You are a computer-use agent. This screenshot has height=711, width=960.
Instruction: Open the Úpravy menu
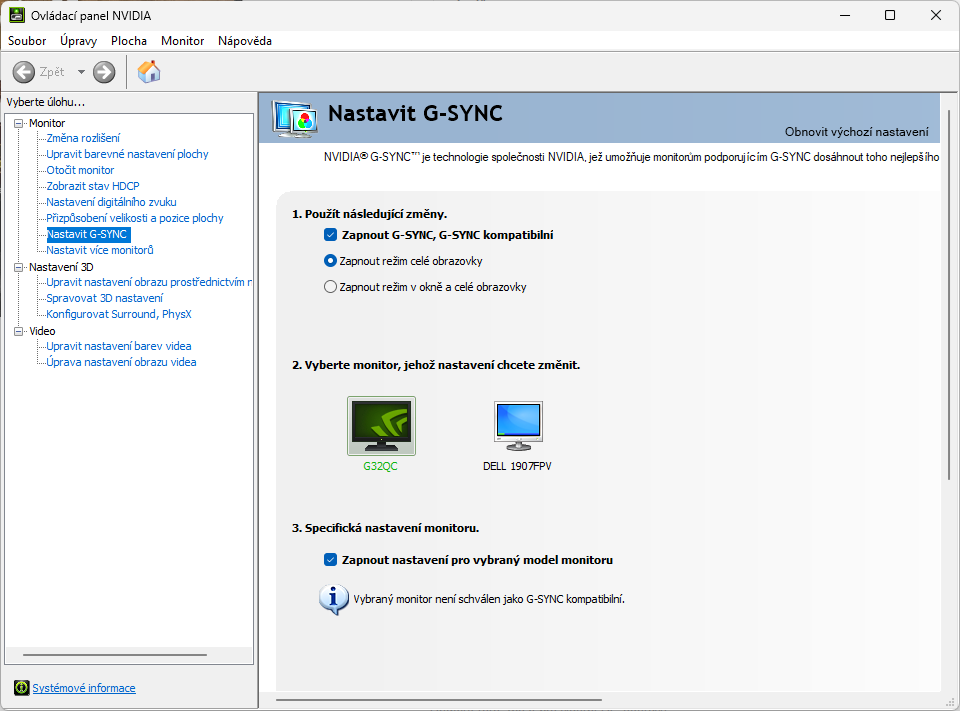tap(78, 40)
